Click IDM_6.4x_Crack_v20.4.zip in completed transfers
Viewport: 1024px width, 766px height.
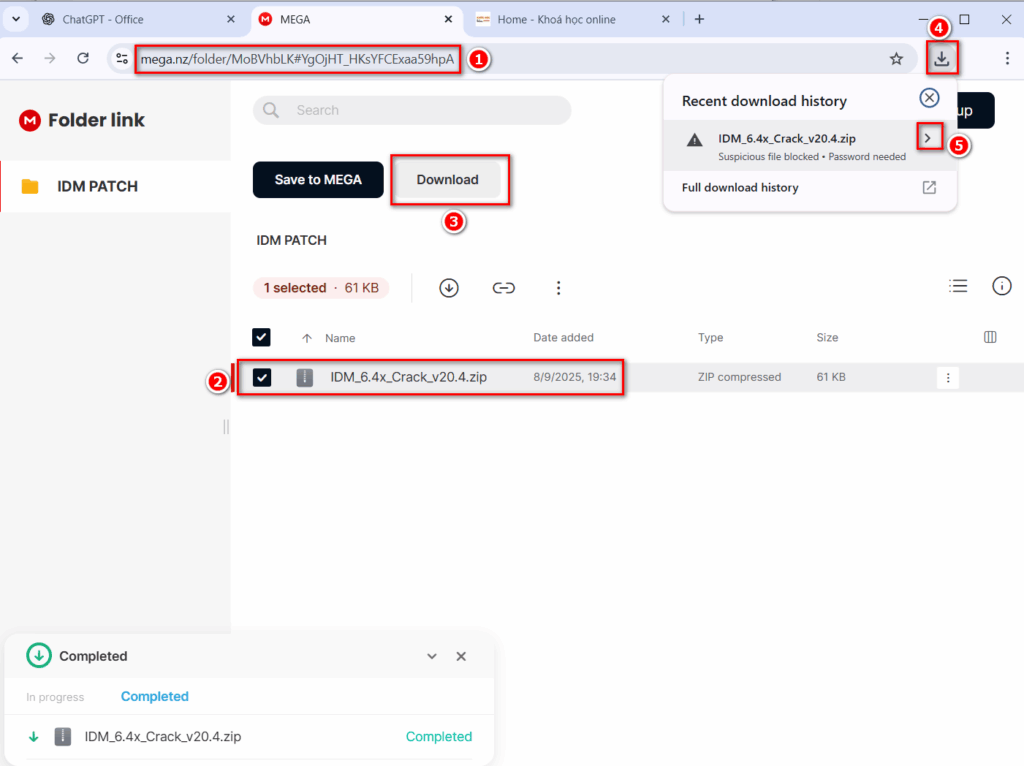(163, 737)
